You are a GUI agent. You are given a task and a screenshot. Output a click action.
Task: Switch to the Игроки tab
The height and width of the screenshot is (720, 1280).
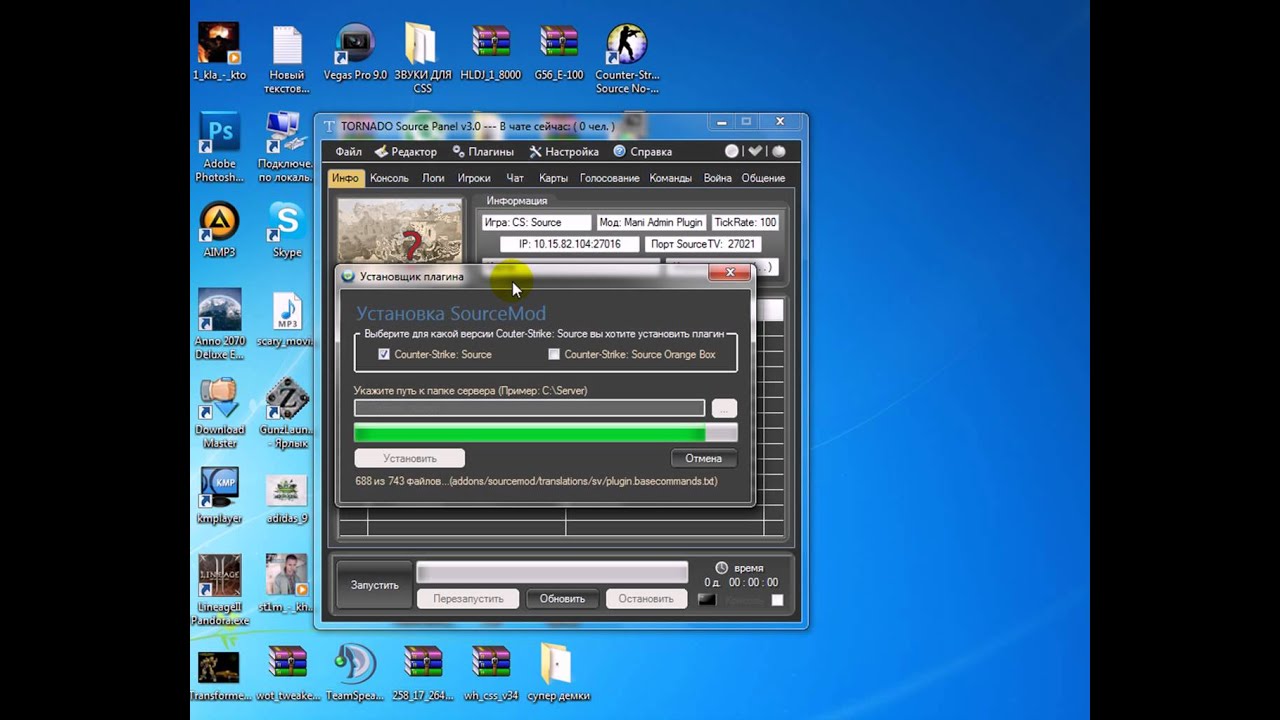(474, 178)
